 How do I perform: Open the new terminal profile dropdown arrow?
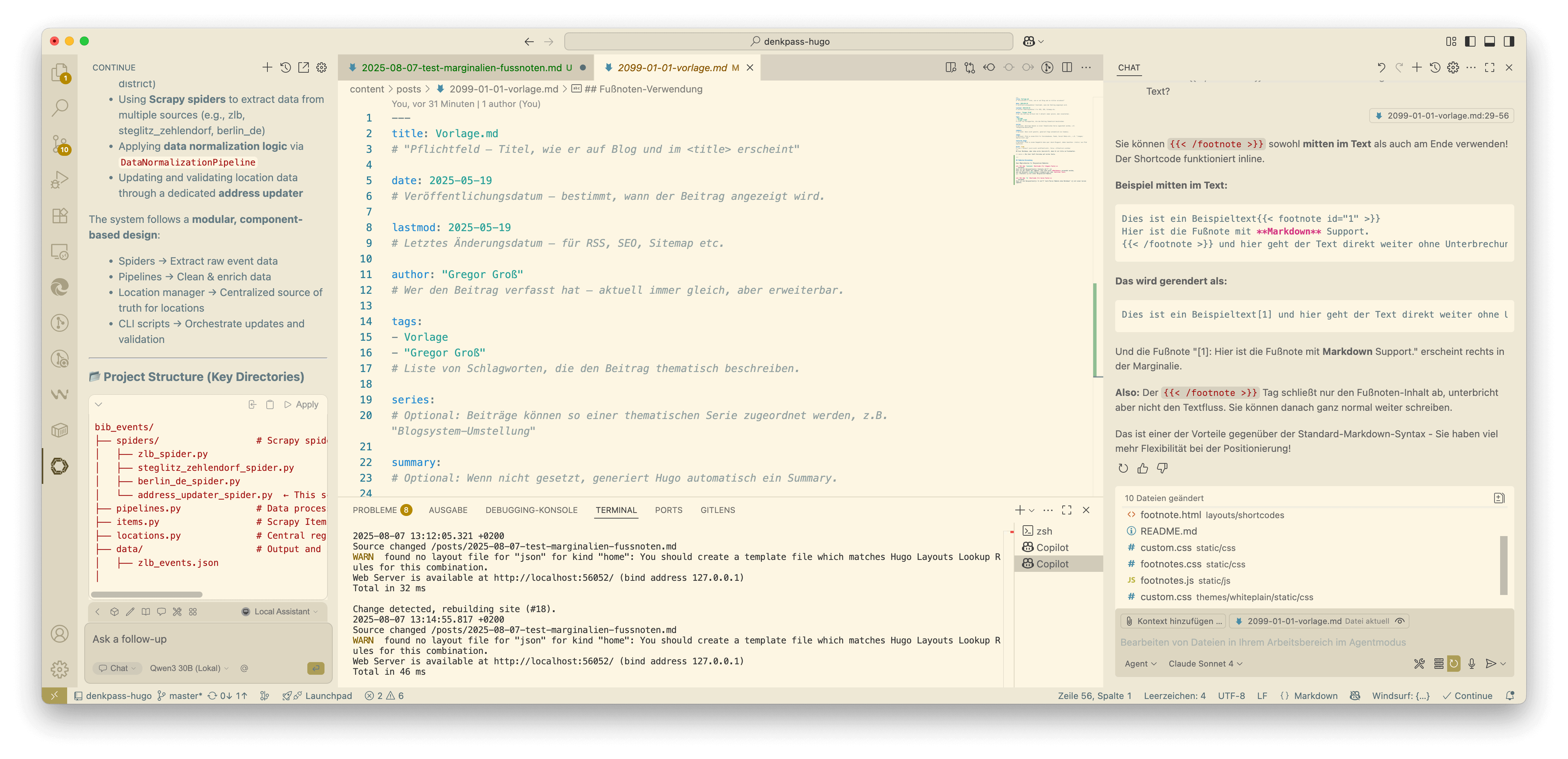coord(1032,510)
